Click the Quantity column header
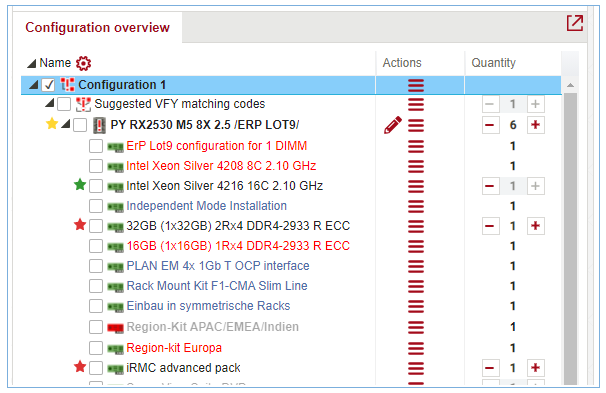Image resolution: width=606 pixels, height=393 pixels. coord(494,63)
